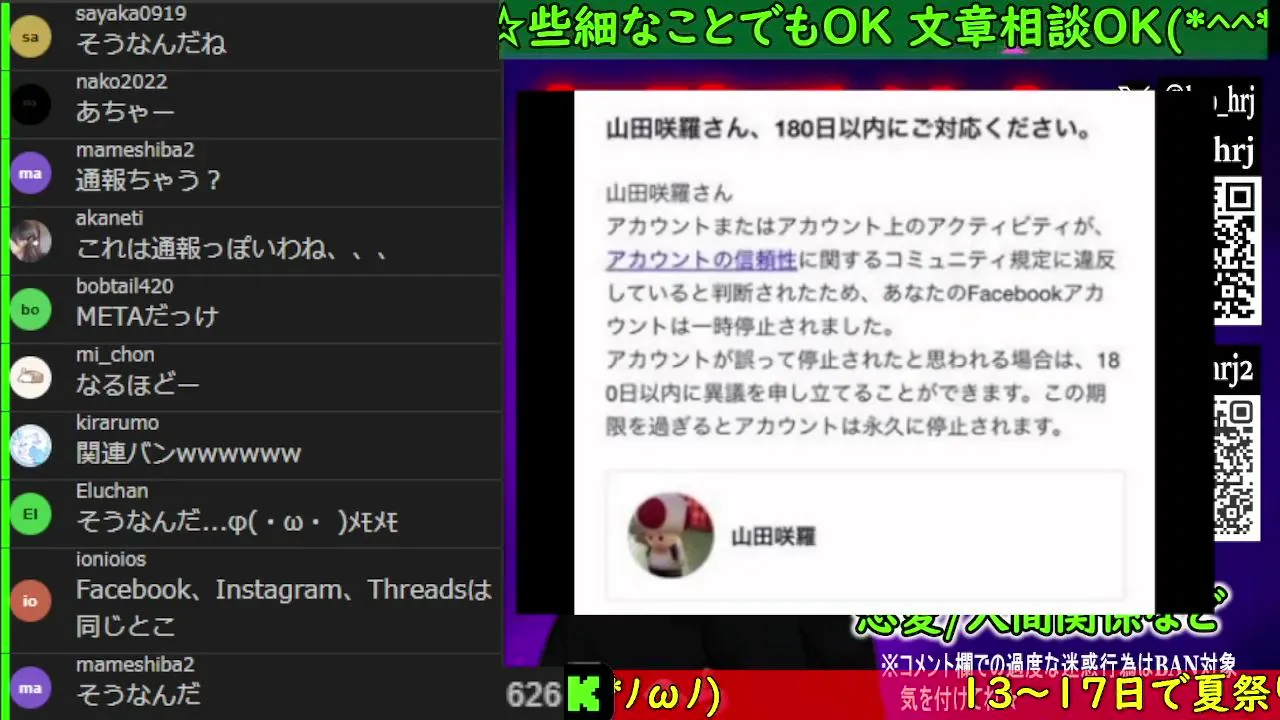Click the viewer count '626'

(533, 694)
